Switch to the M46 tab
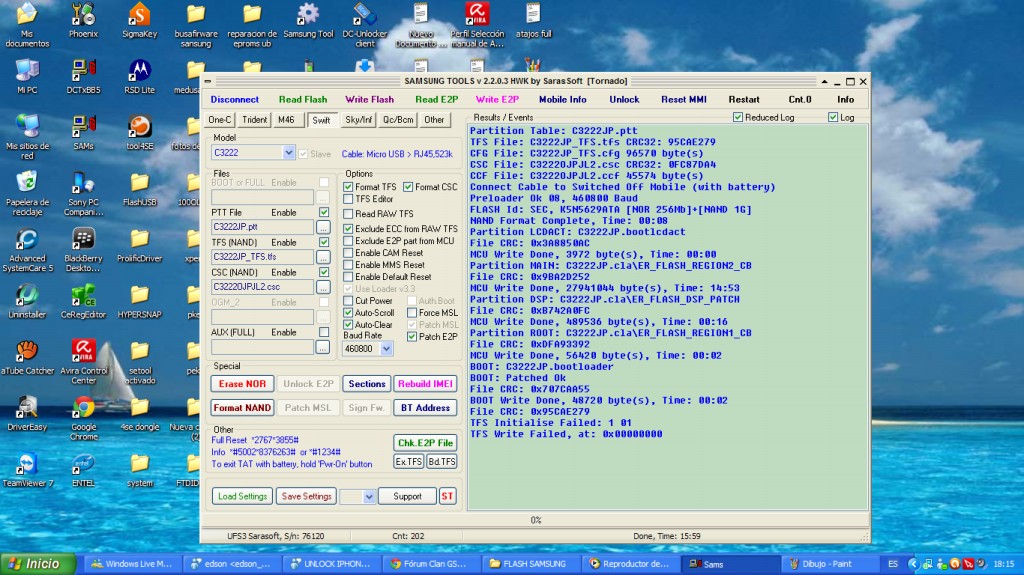Screen dimensions: 1024x575 (x=287, y=120)
